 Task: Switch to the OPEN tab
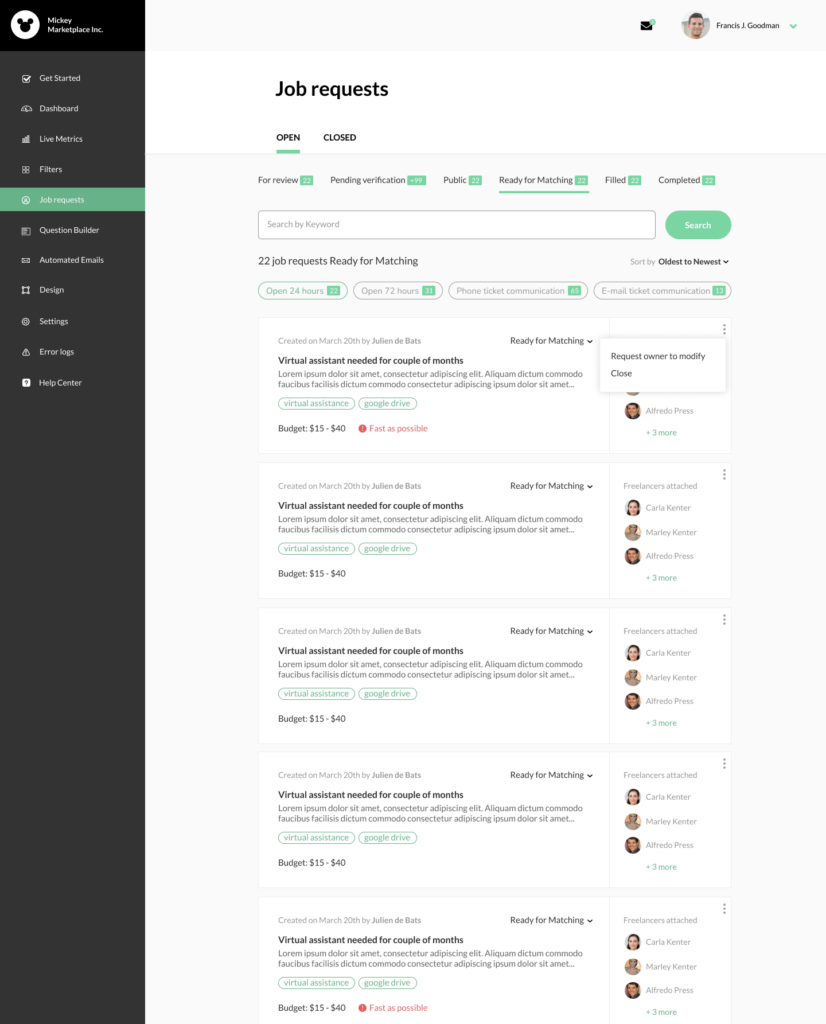click(288, 138)
